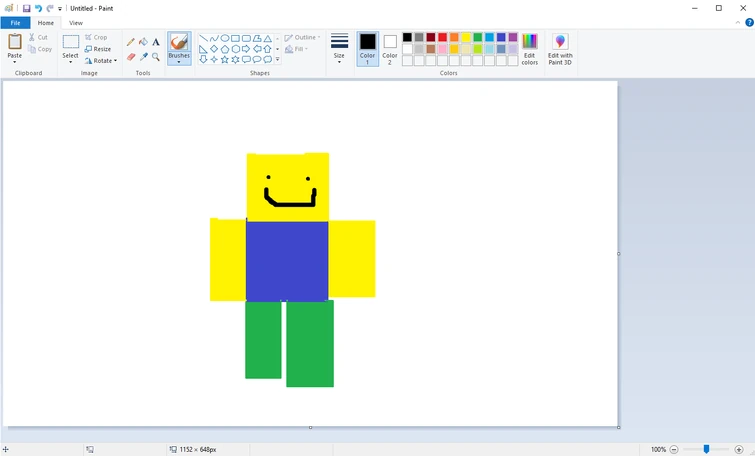
Task: Open the Size line thickness dropdown
Action: (339, 49)
